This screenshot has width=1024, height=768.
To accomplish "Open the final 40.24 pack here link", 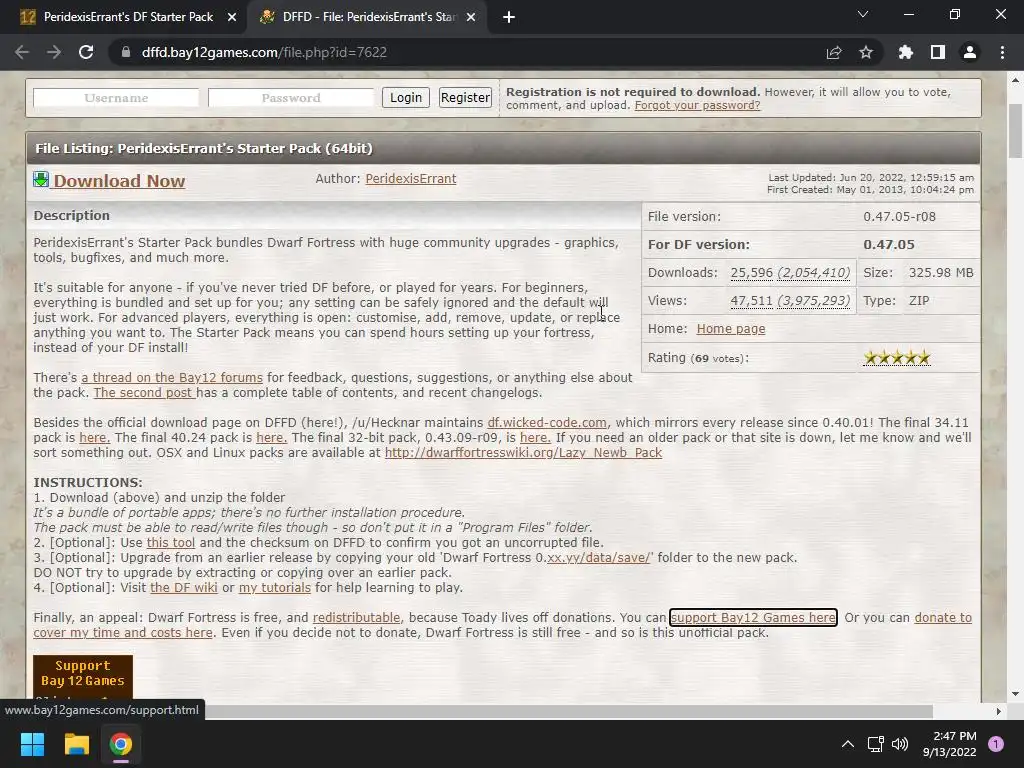I will click(x=271, y=438).
